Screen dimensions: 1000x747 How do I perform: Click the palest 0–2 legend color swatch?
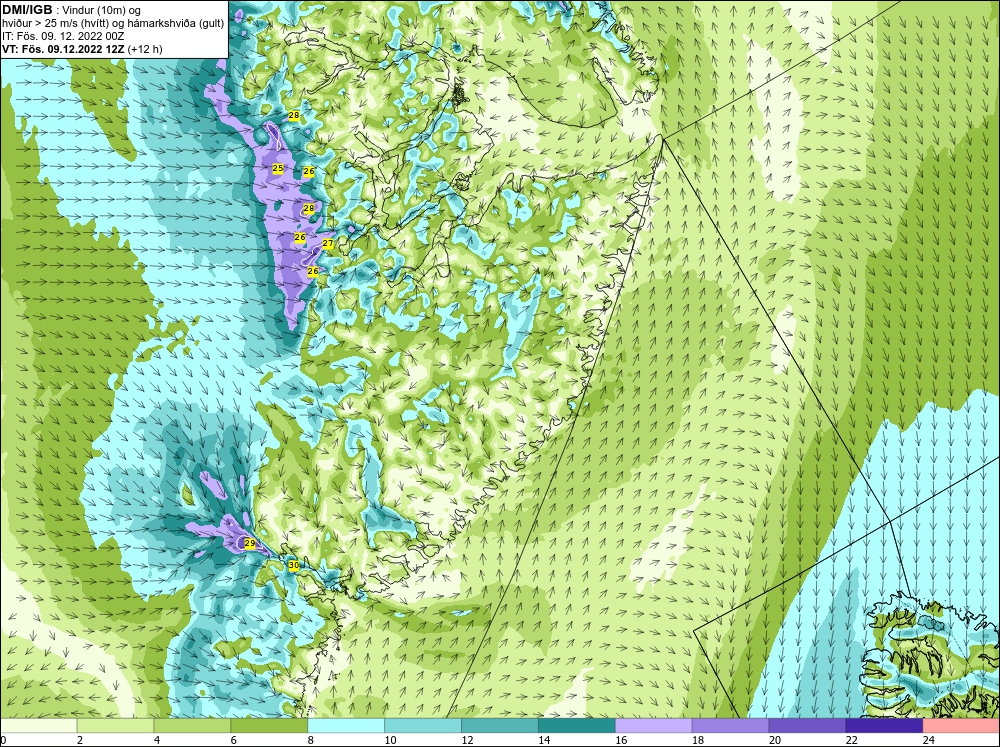coord(38,726)
